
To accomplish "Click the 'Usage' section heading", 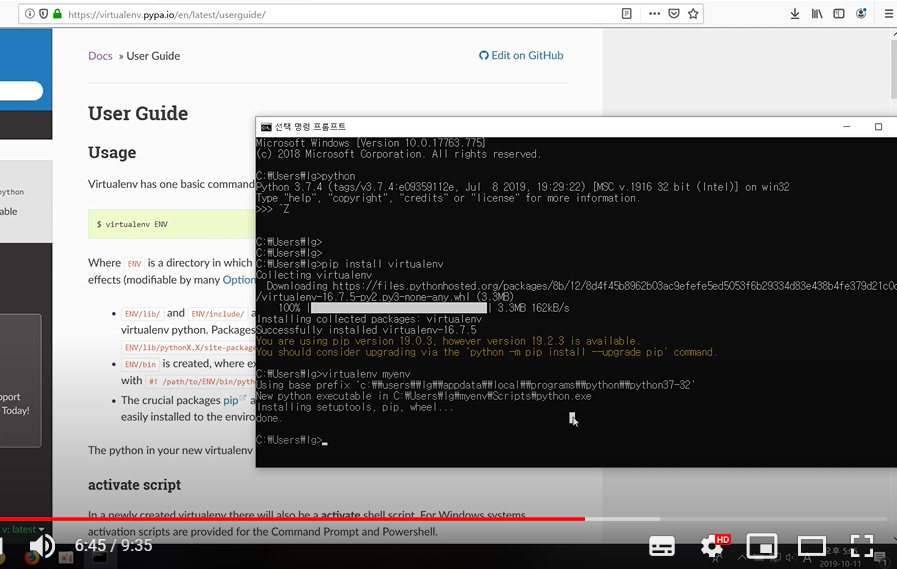I will click(x=112, y=153).
